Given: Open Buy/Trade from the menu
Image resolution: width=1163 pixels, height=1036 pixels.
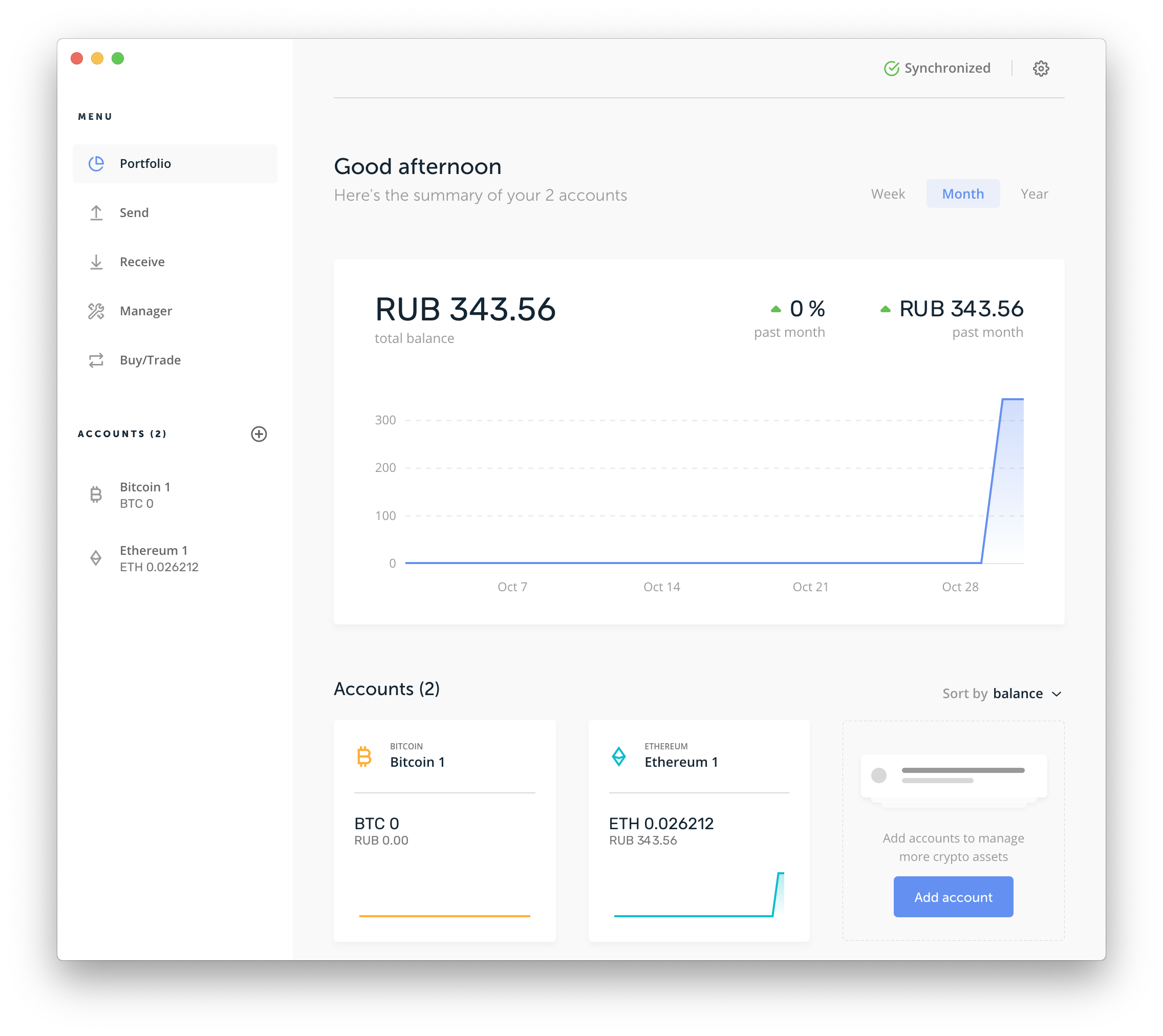Looking at the screenshot, I should tap(175, 360).
